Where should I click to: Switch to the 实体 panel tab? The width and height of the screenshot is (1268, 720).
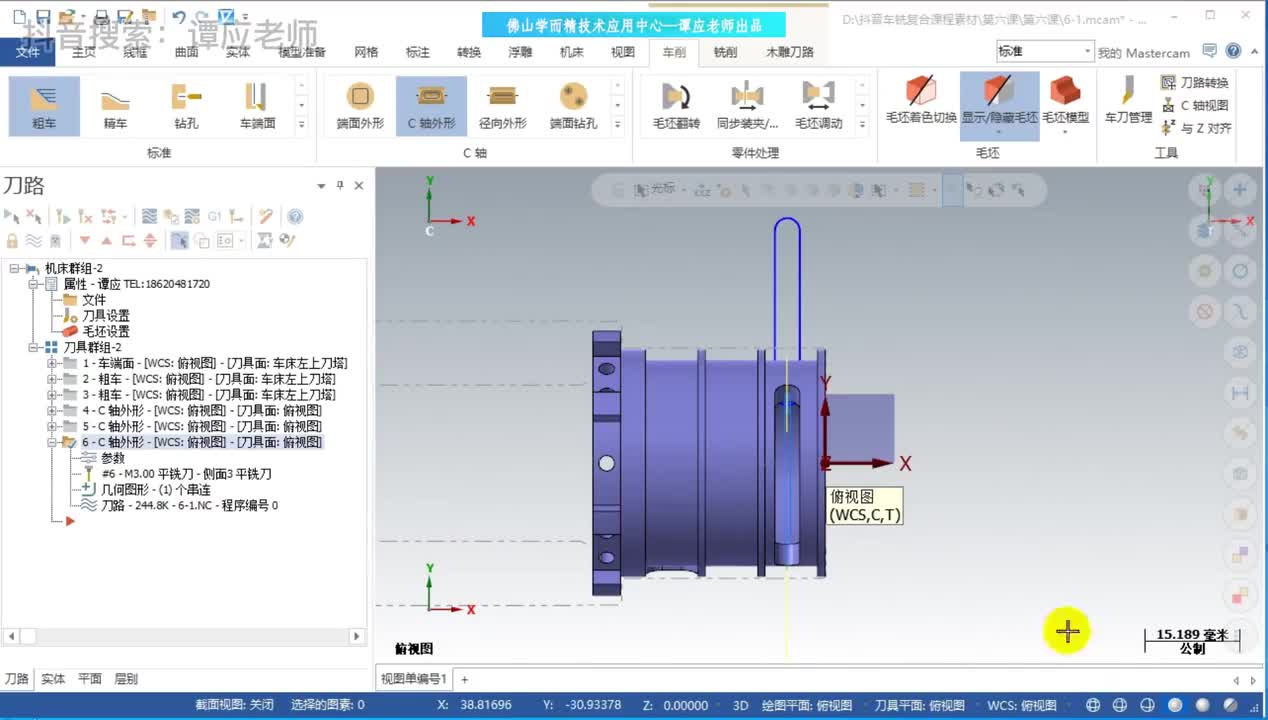tap(53, 679)
